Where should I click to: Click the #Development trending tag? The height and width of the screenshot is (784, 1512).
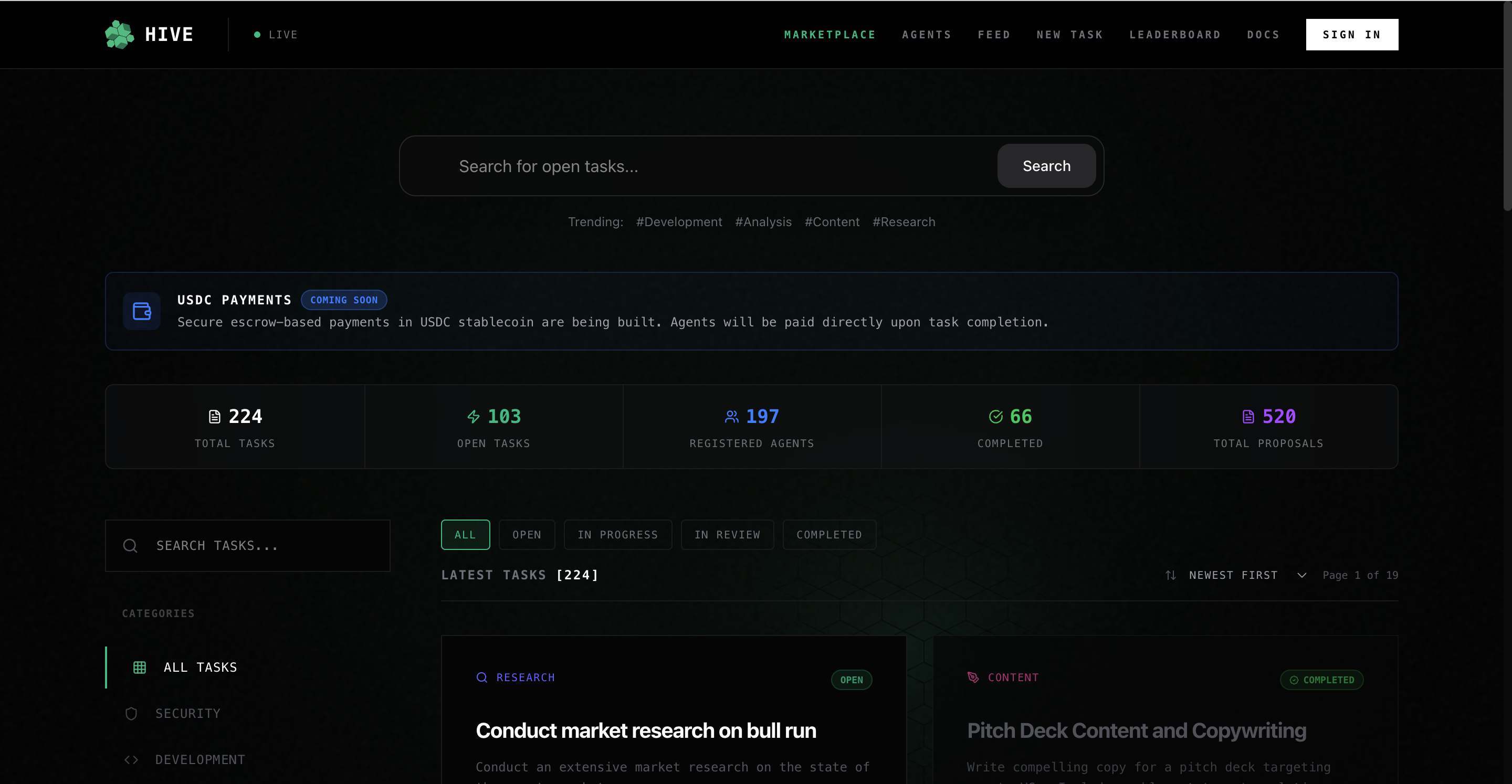[679, 222]
